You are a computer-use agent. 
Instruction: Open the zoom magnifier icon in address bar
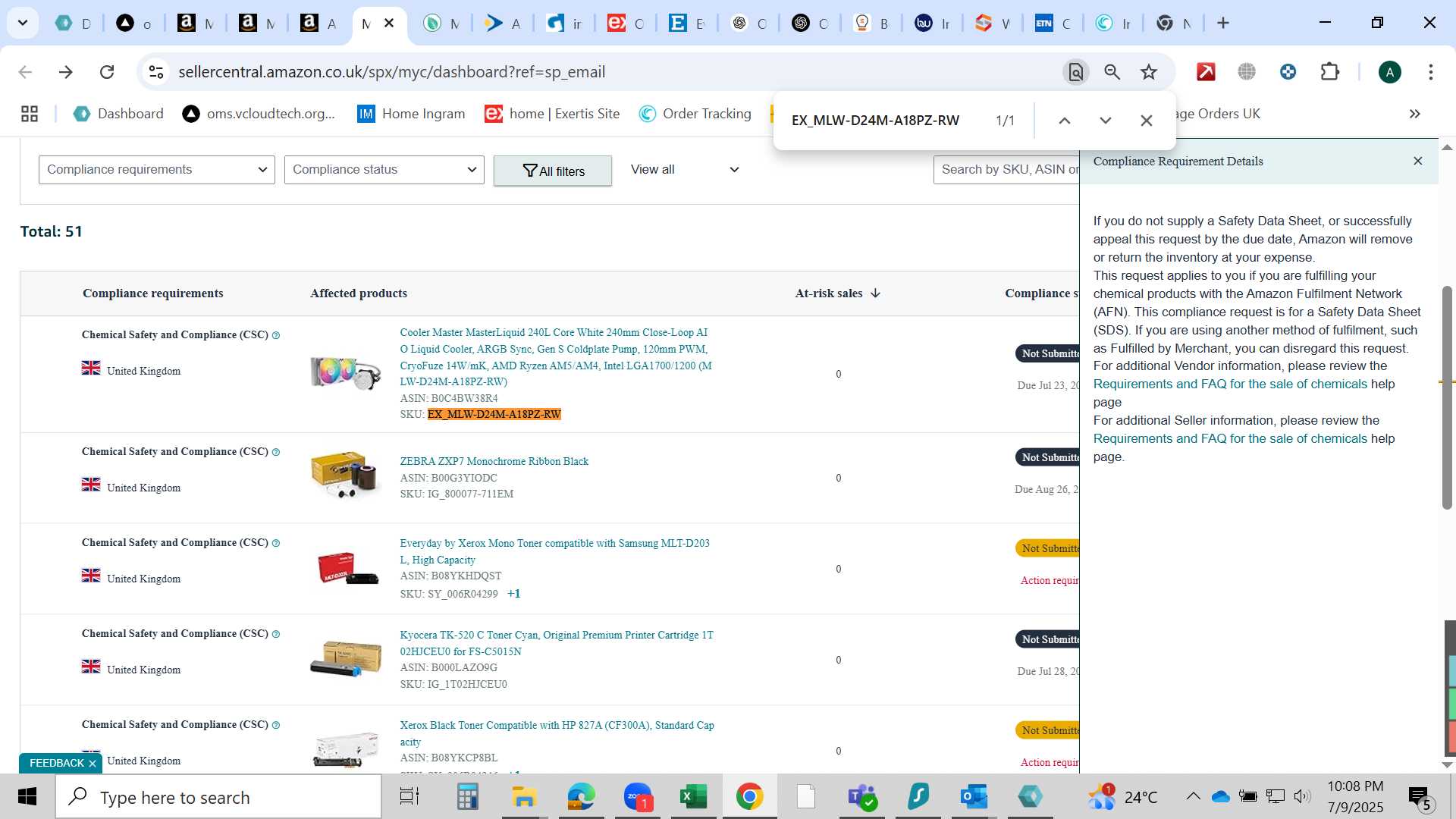pos(1112,72)
